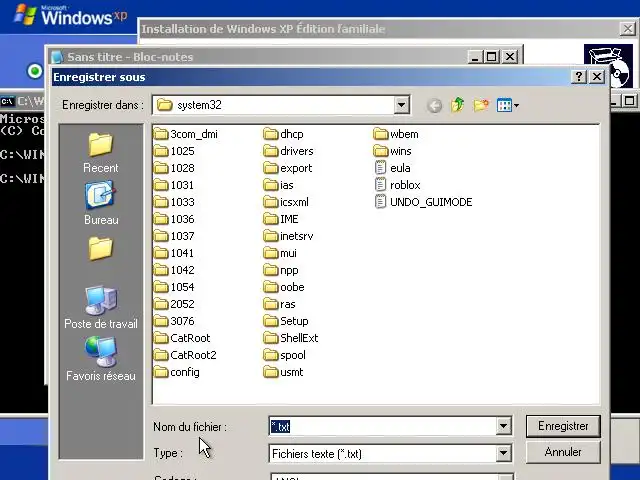Select the spool folder
The image size is (640, 480).
pos(285,355)
